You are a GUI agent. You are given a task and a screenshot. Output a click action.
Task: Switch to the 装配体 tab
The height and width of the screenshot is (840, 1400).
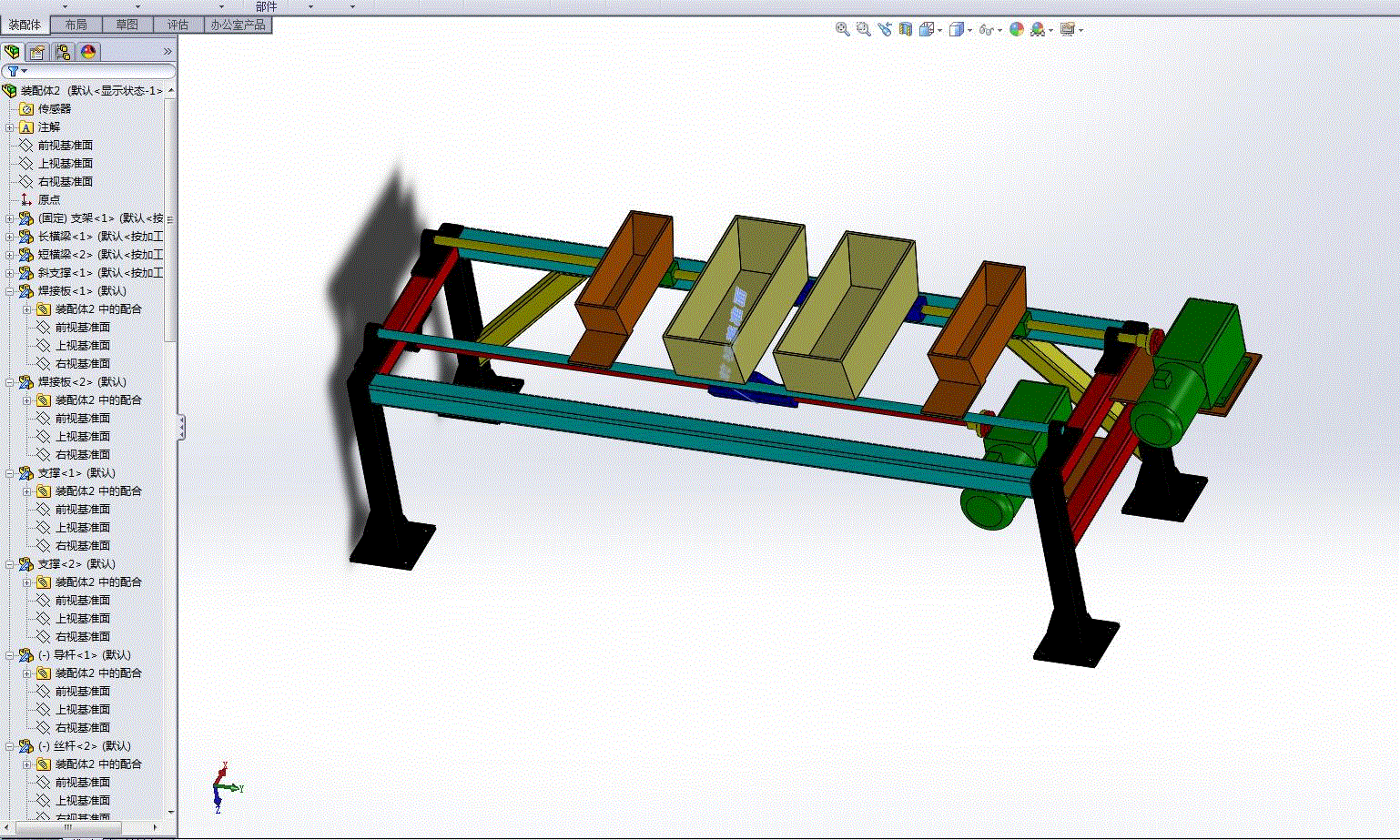pos(25,25)
